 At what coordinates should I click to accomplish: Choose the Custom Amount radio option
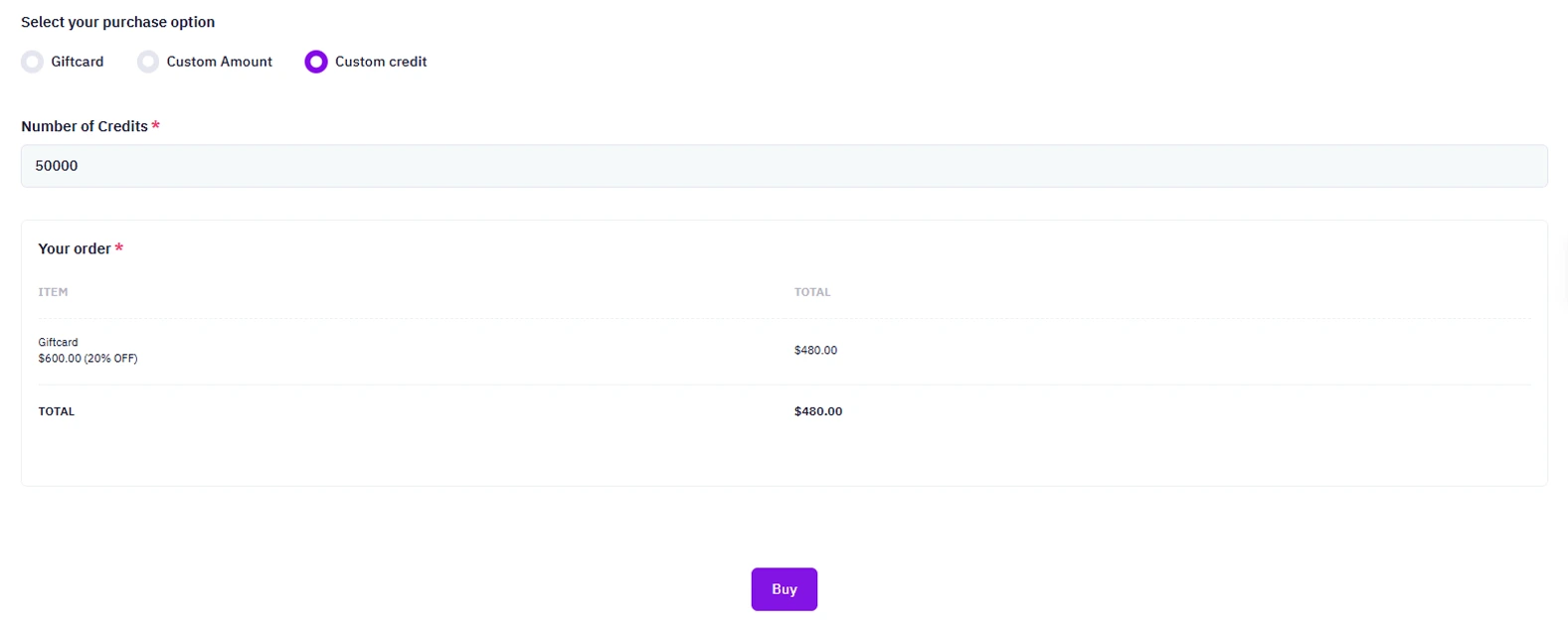(148, 62)
